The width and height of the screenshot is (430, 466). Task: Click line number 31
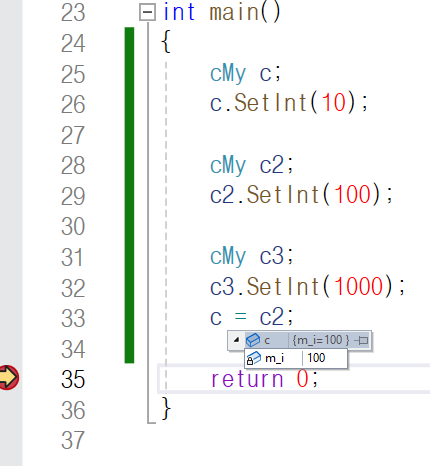pyautogui.click(x=72, y=257)
